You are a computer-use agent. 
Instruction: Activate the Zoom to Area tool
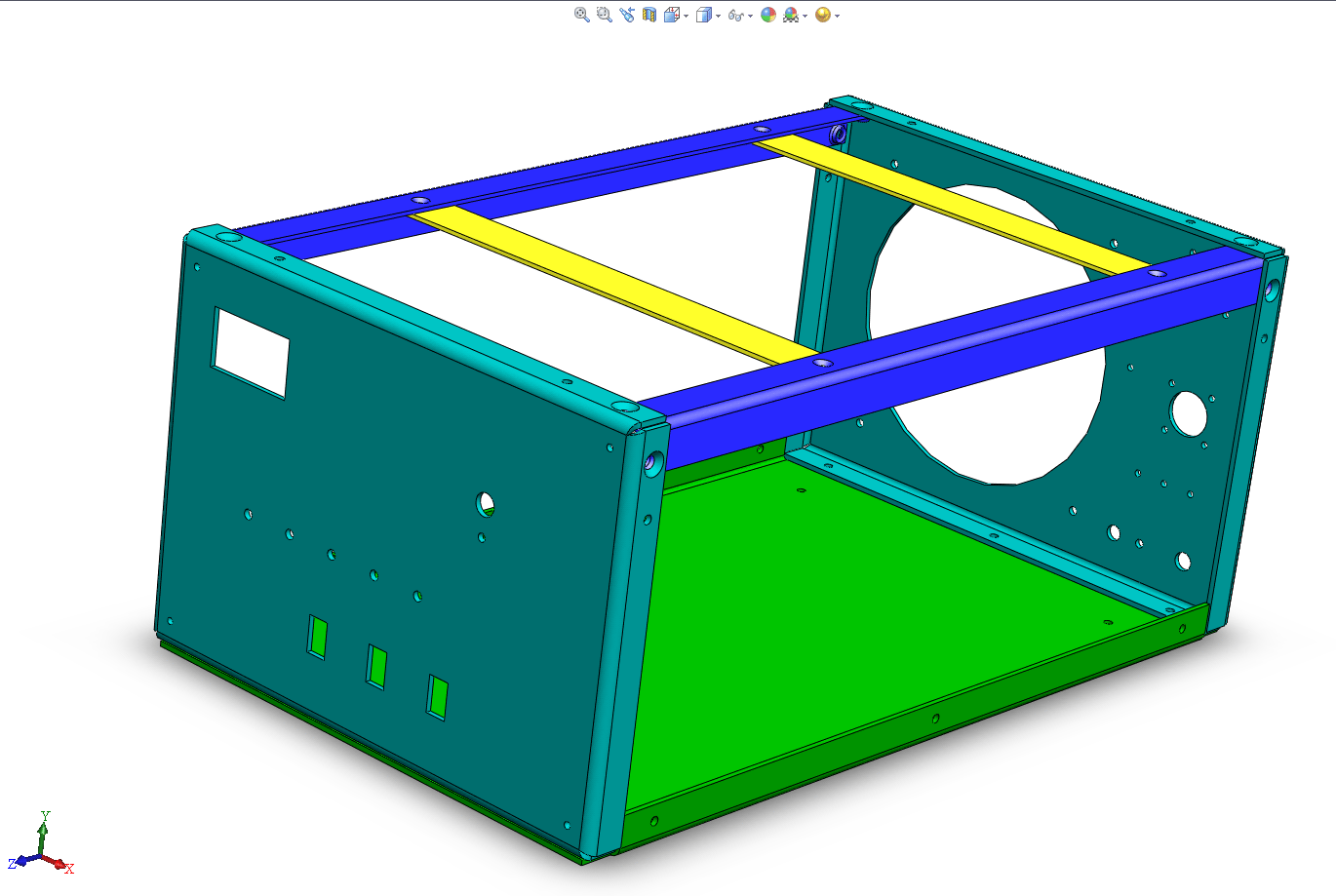coord(604,15)
